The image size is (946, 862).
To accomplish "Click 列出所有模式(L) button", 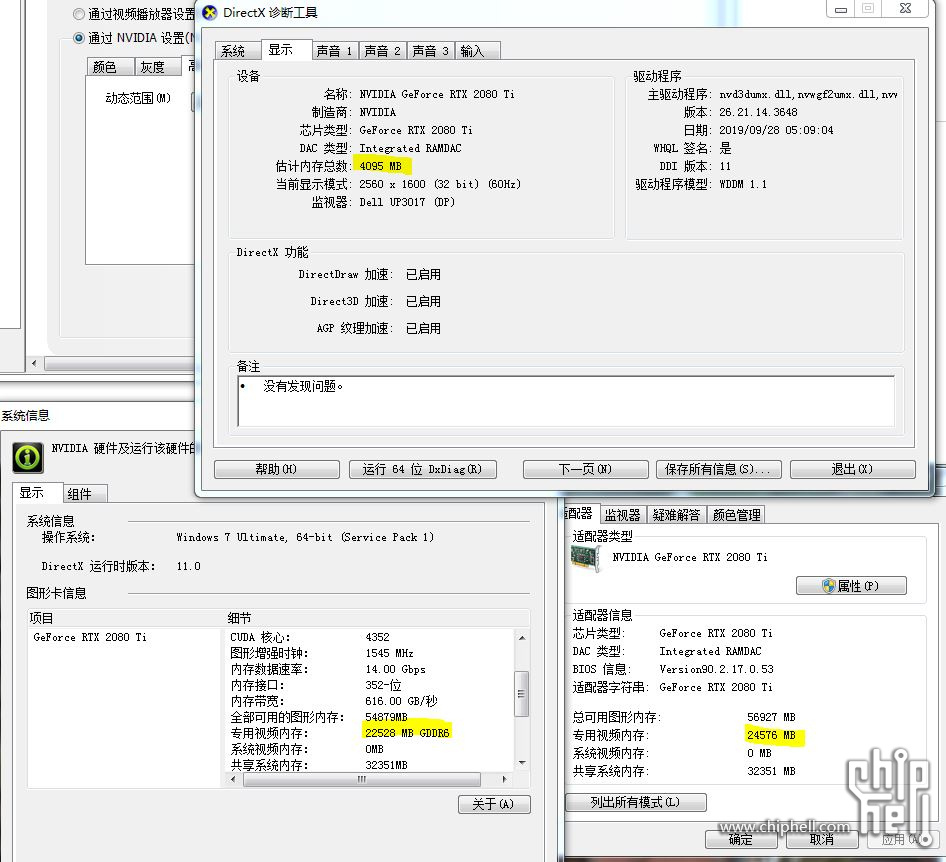I will (636, 802).
